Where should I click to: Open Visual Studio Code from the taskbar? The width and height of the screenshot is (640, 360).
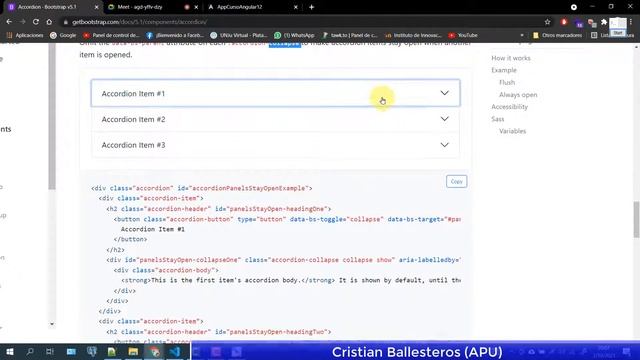pyautogui.click(x=175, y=351)
